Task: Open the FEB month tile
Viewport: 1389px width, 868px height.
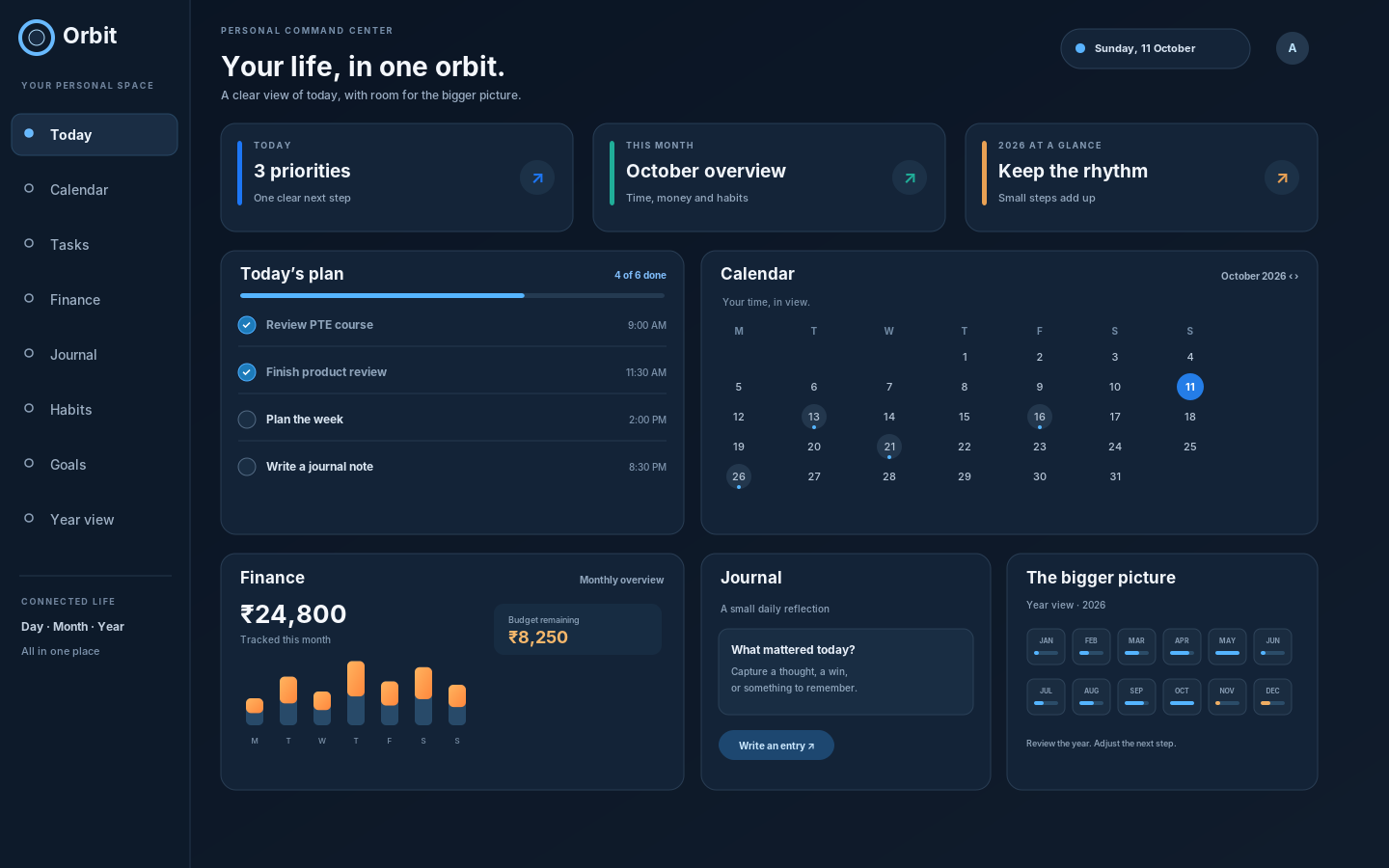Action: pos(1091,646)
